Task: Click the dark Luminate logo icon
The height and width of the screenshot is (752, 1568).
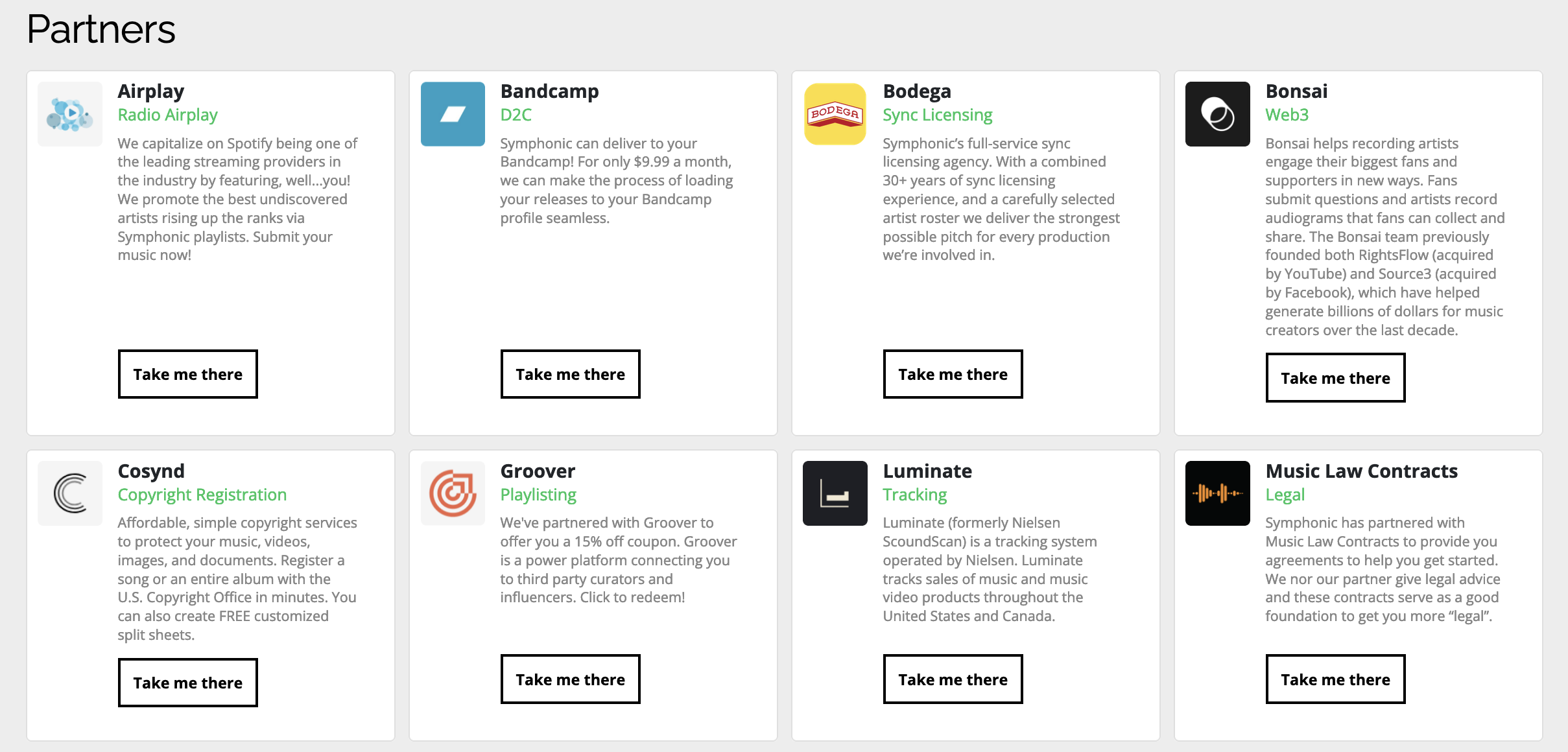Action: [835, 493]
